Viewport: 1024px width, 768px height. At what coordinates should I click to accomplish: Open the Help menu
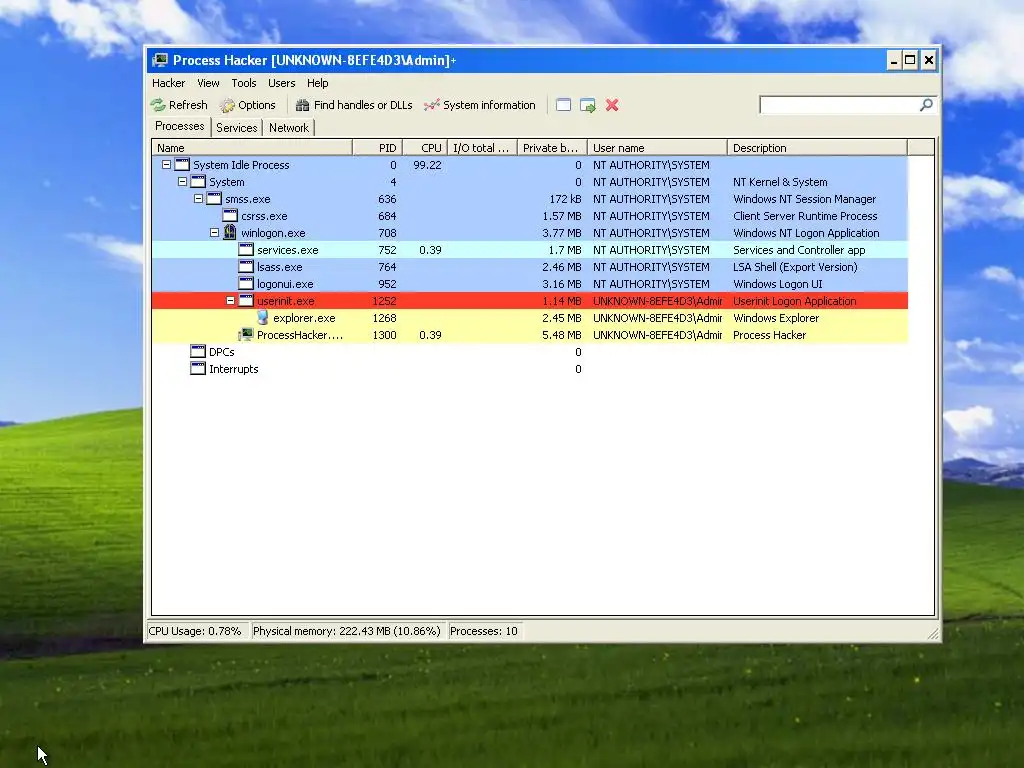click(x=317, y=83)
